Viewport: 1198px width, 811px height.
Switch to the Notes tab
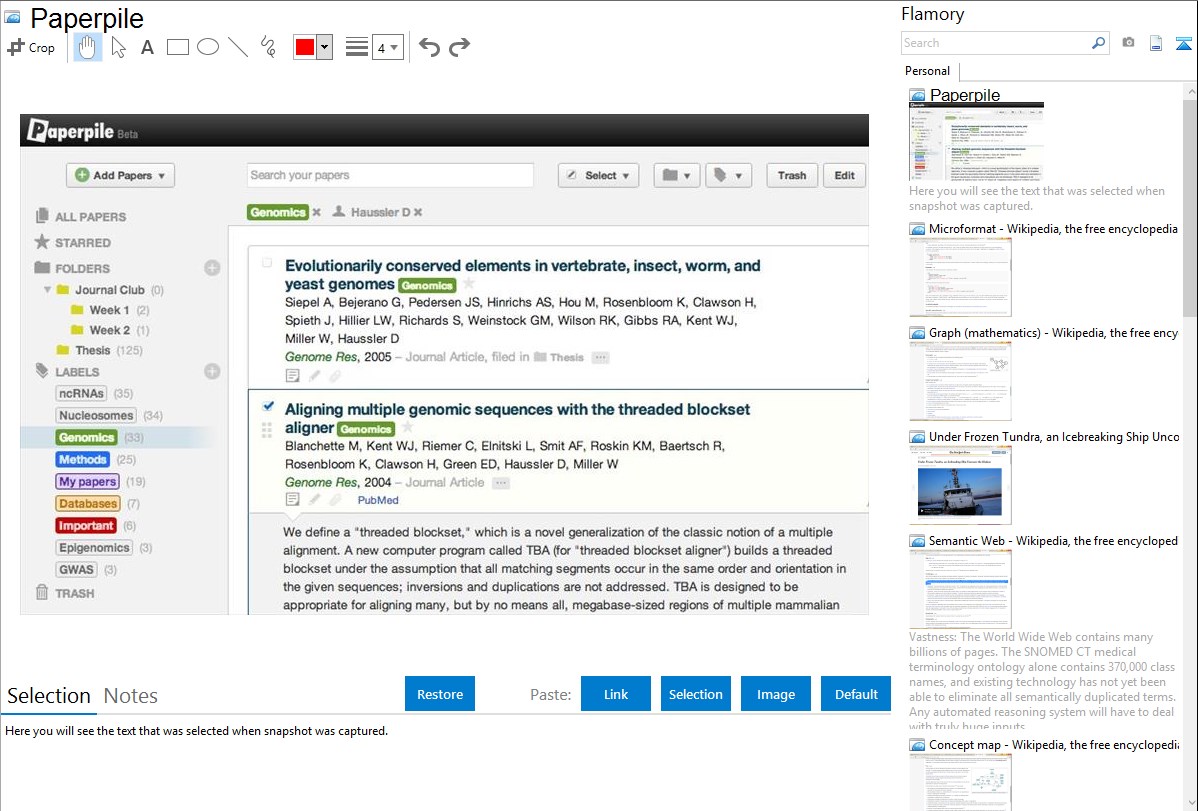coord(130,696)
